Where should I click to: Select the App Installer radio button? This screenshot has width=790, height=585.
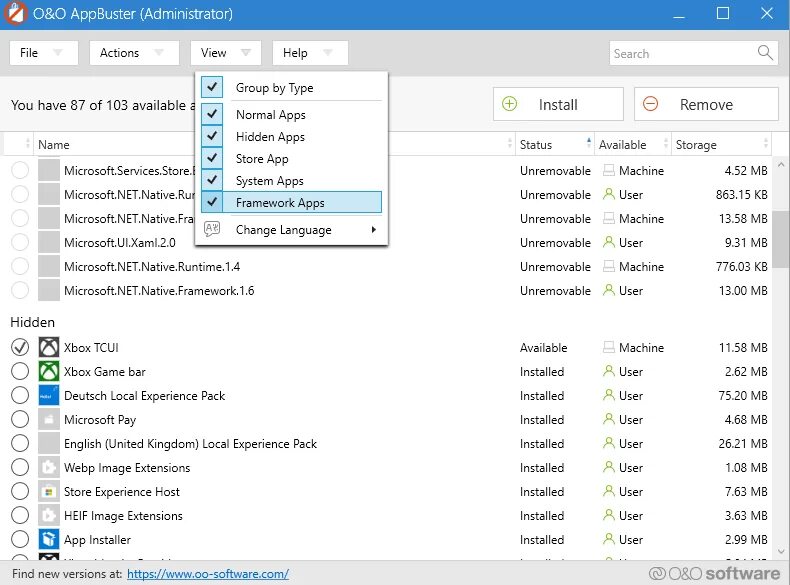20,540
